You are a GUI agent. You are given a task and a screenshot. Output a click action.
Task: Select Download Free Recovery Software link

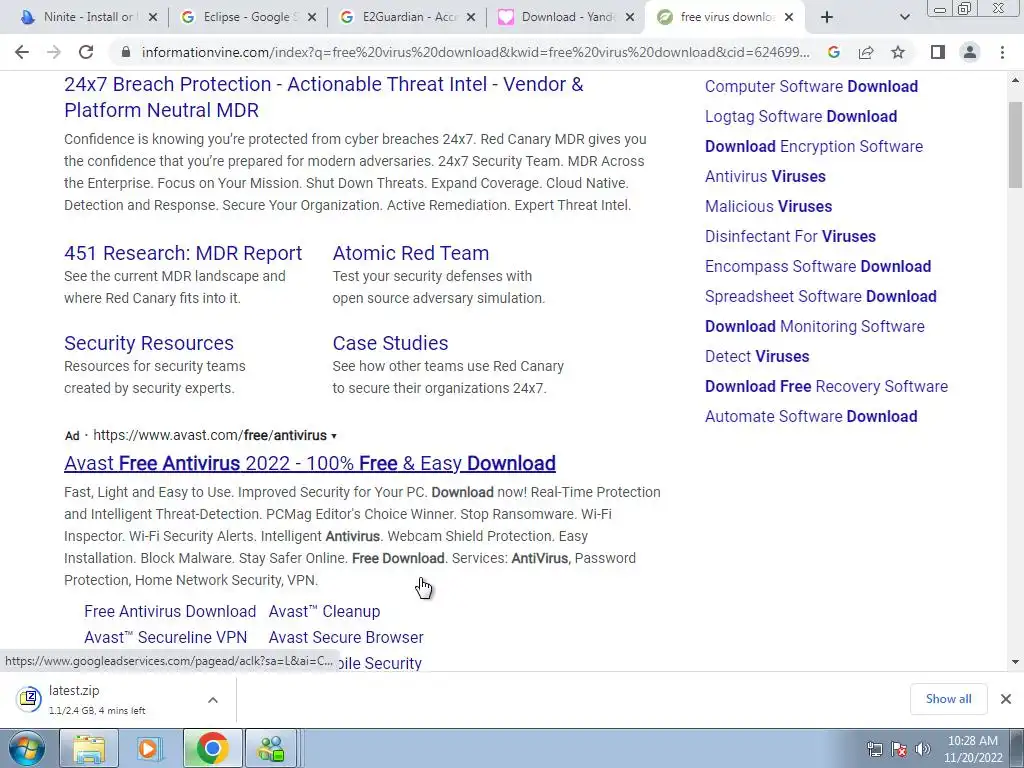826,387
